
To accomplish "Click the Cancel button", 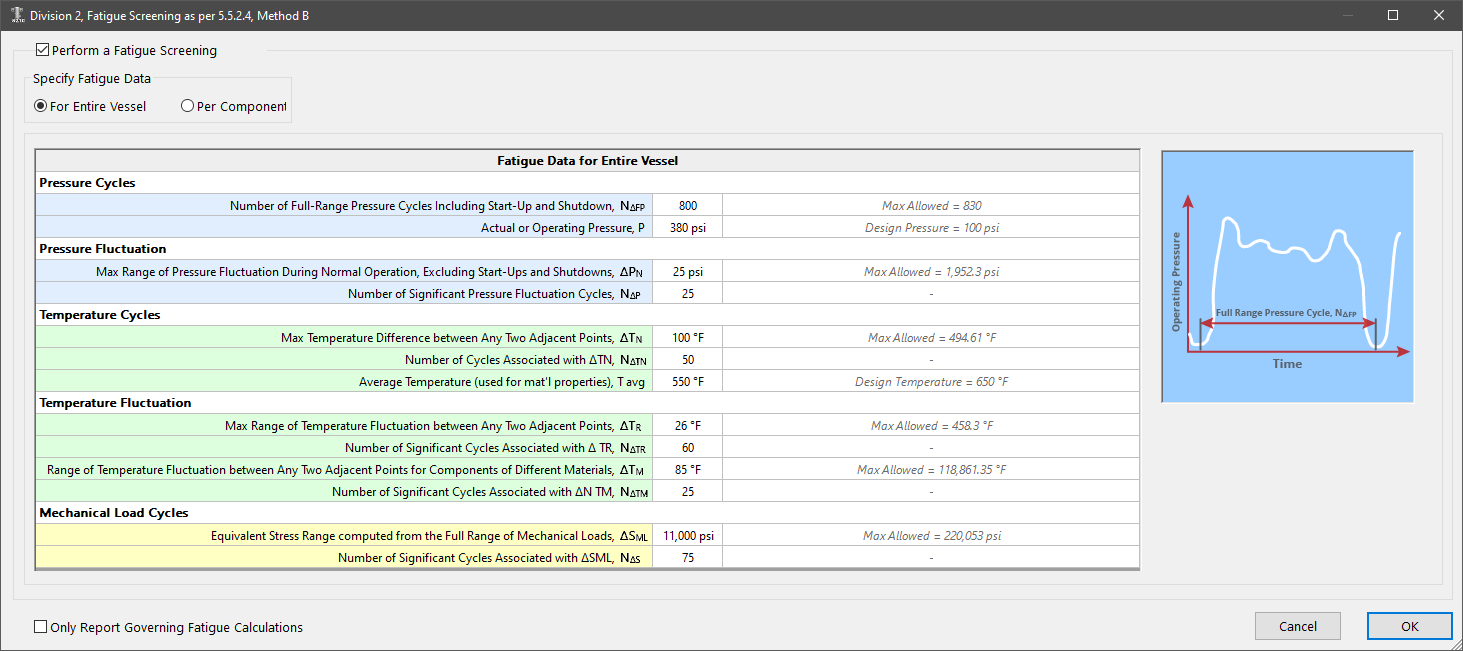I will coord(1297,626).
